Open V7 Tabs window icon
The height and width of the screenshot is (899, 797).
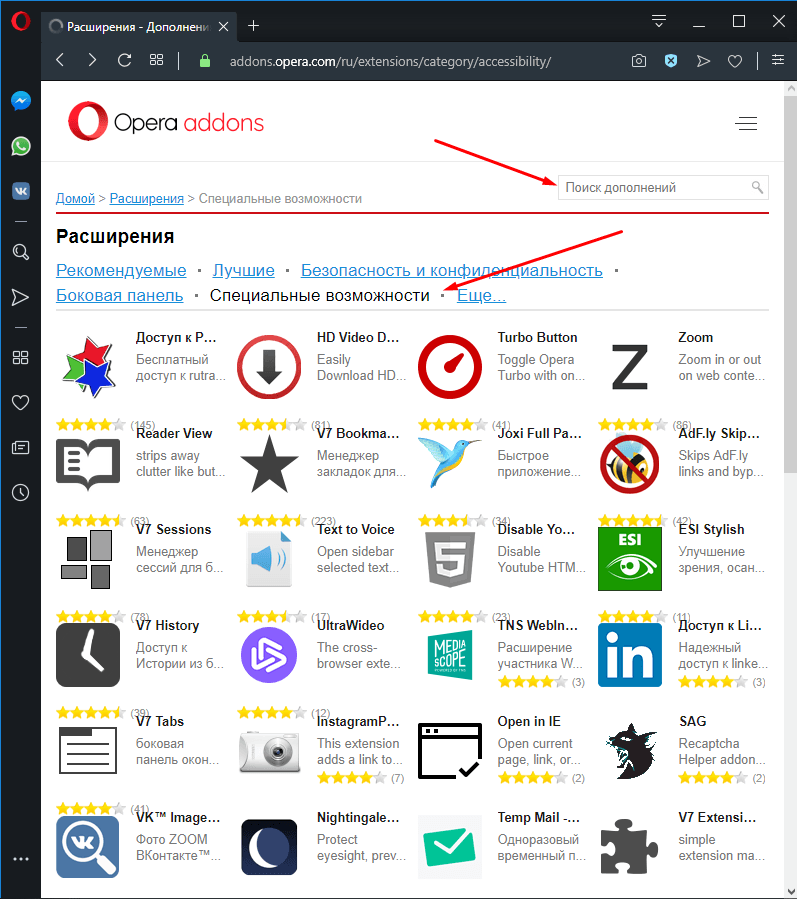(x=88, y=751)
